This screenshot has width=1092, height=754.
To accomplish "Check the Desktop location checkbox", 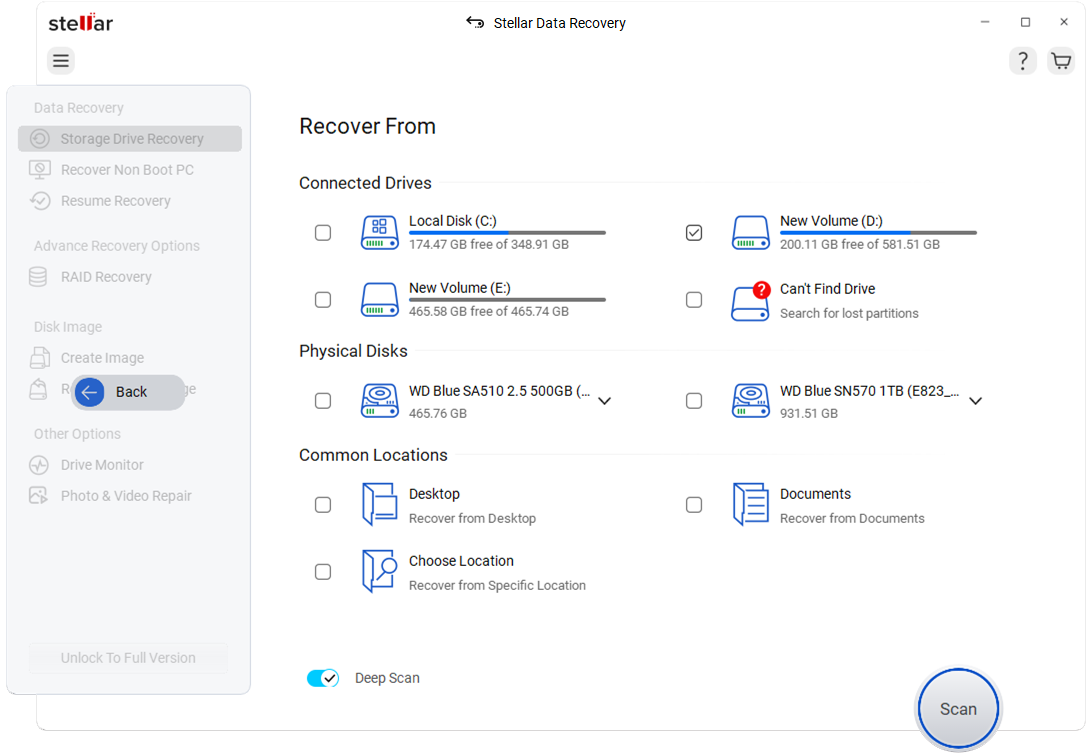I will coord(322,505).
